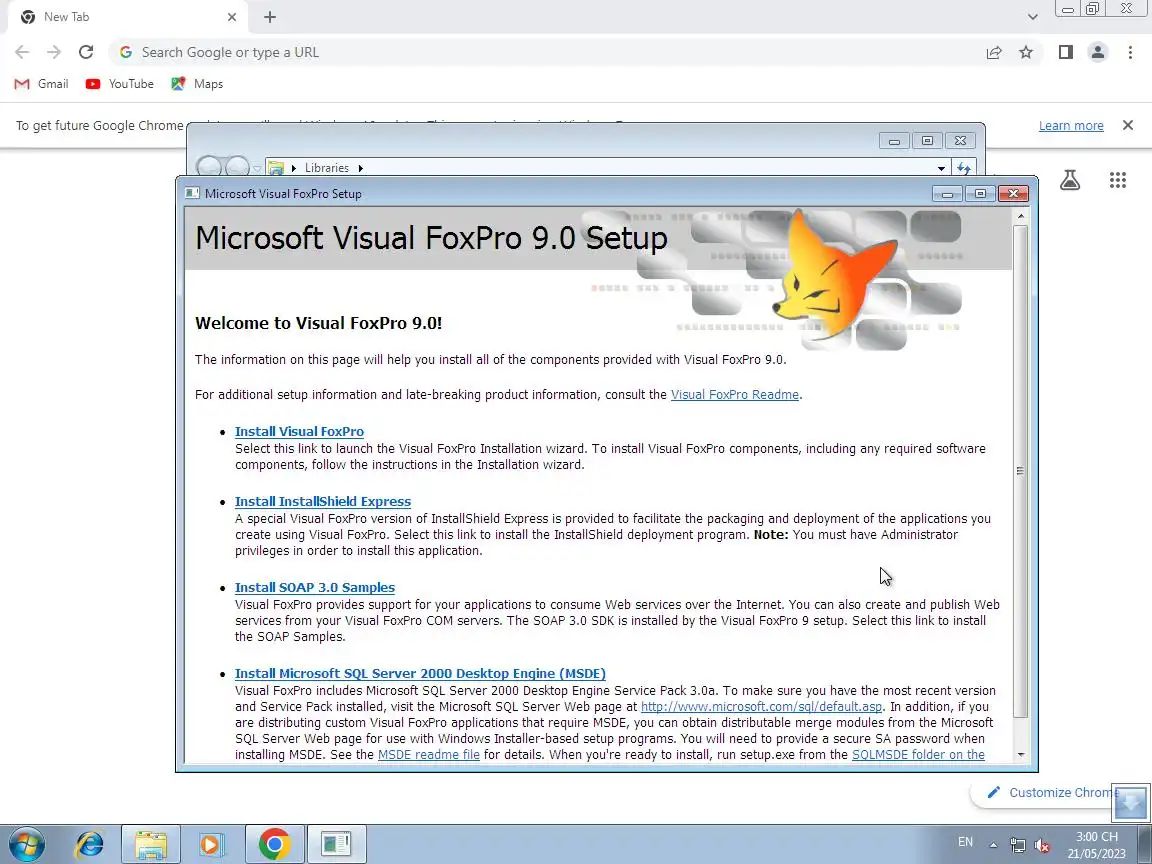This screenshot has height=864, width=1152.
Task: Bookmark this tab with star icon
Action: (1026, 52)
